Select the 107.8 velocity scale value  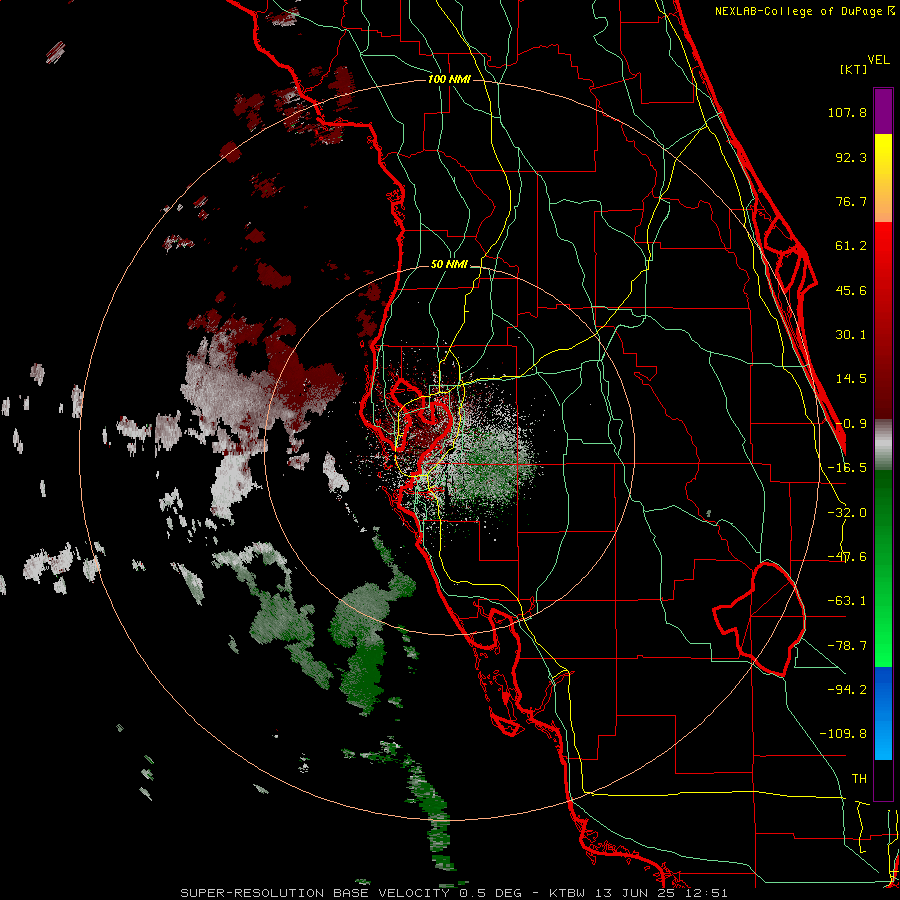pyautogui.click(x=847, y=112)
